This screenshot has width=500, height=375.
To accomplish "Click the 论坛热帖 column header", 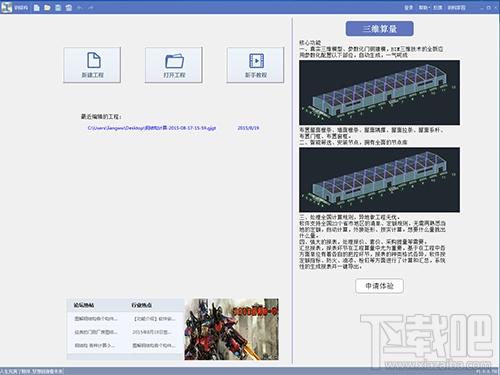I will 84,305.
